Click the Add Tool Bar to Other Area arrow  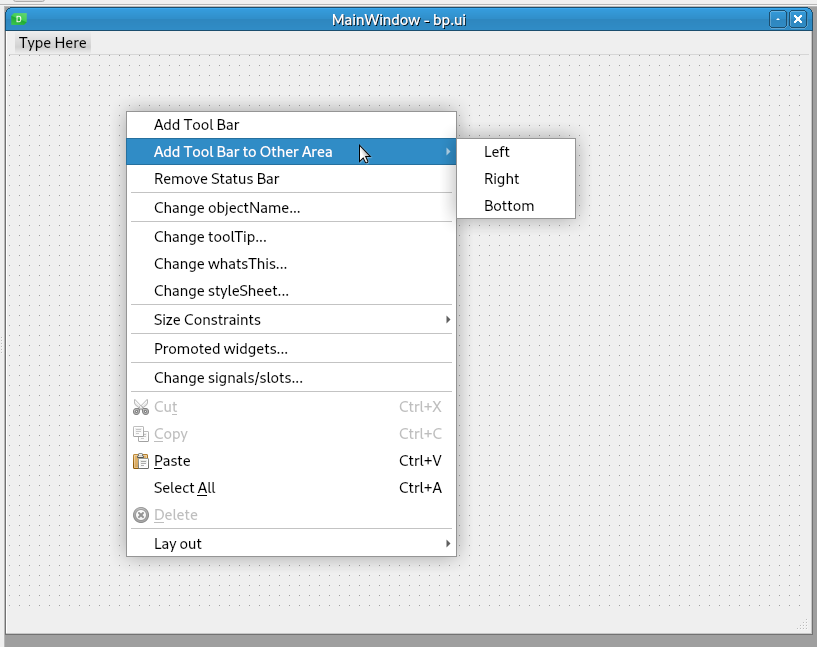coord(448,152)
